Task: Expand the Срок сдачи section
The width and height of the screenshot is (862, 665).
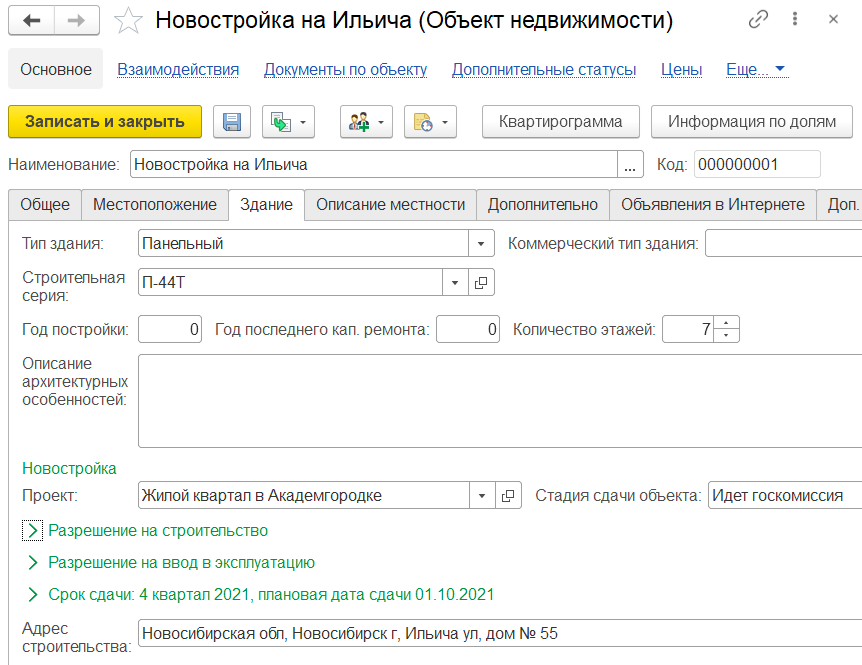Action: coord(32,595)
